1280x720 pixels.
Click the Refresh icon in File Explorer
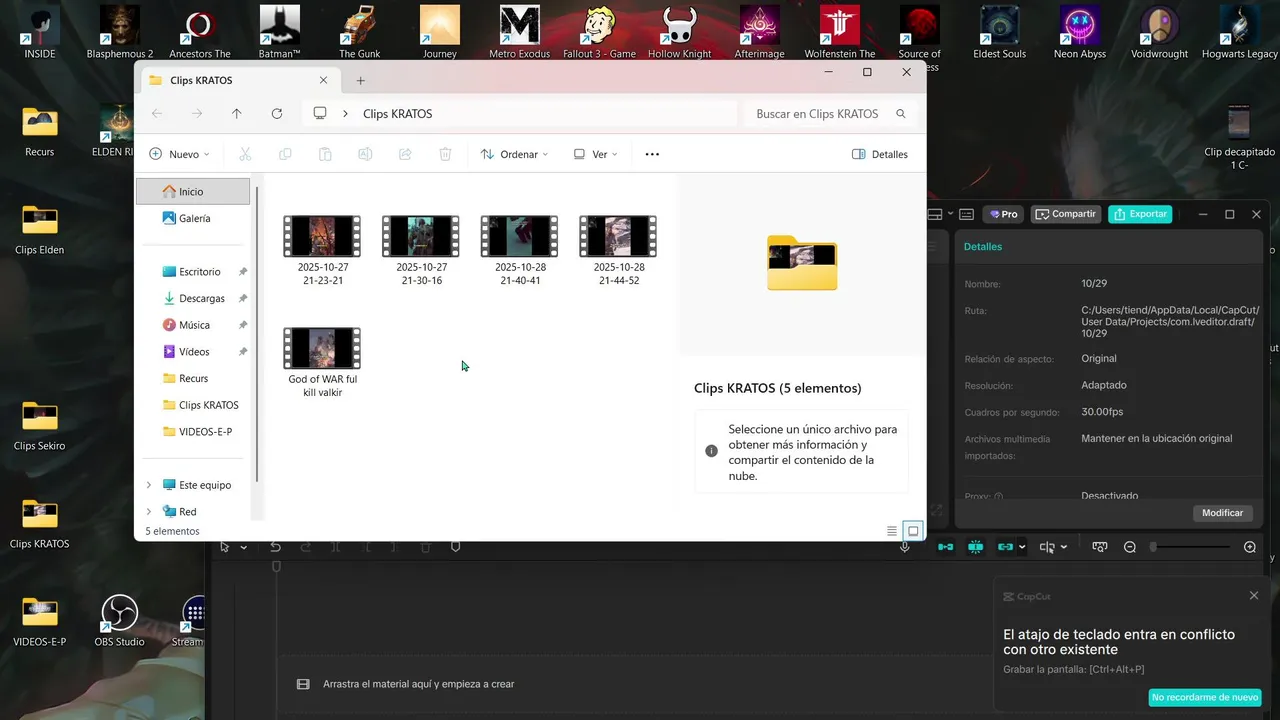click(x=277, y=114)
